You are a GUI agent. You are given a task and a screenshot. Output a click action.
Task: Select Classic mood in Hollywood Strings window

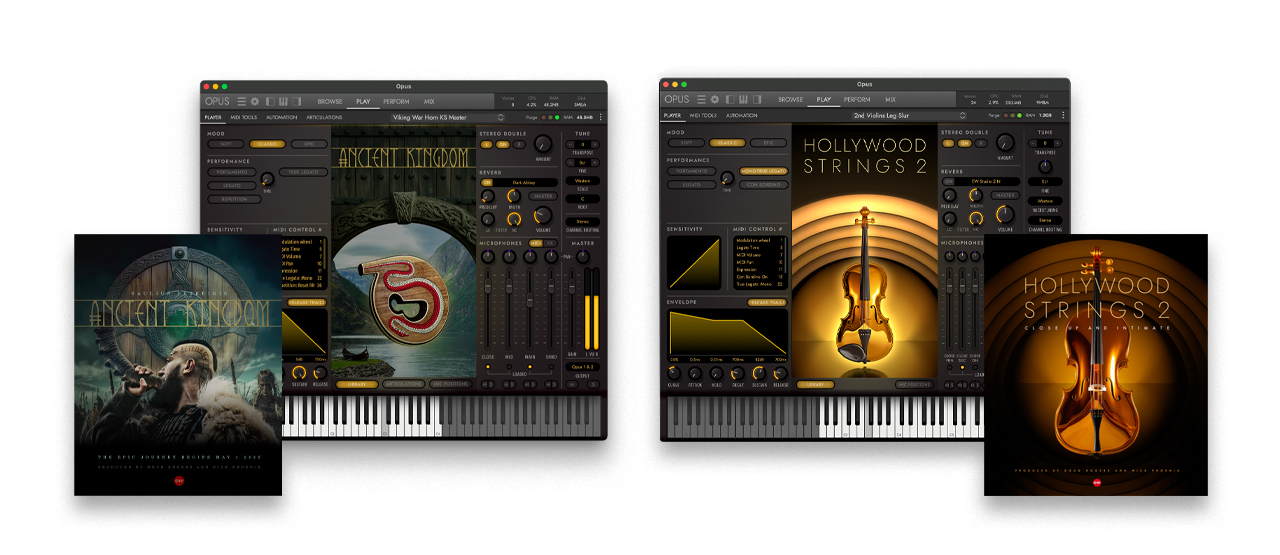point(727,143)
